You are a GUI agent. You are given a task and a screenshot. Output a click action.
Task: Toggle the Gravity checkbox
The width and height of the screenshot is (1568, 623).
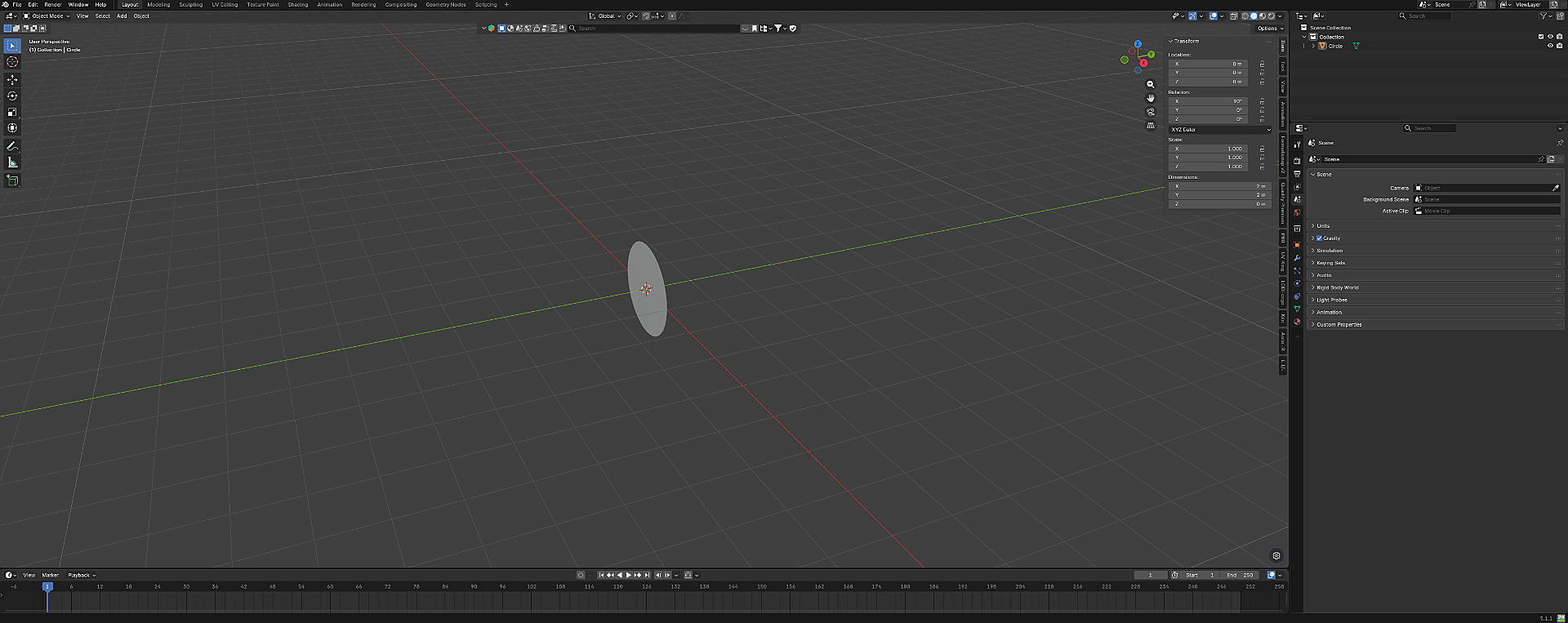click(x=1319, y=238)
